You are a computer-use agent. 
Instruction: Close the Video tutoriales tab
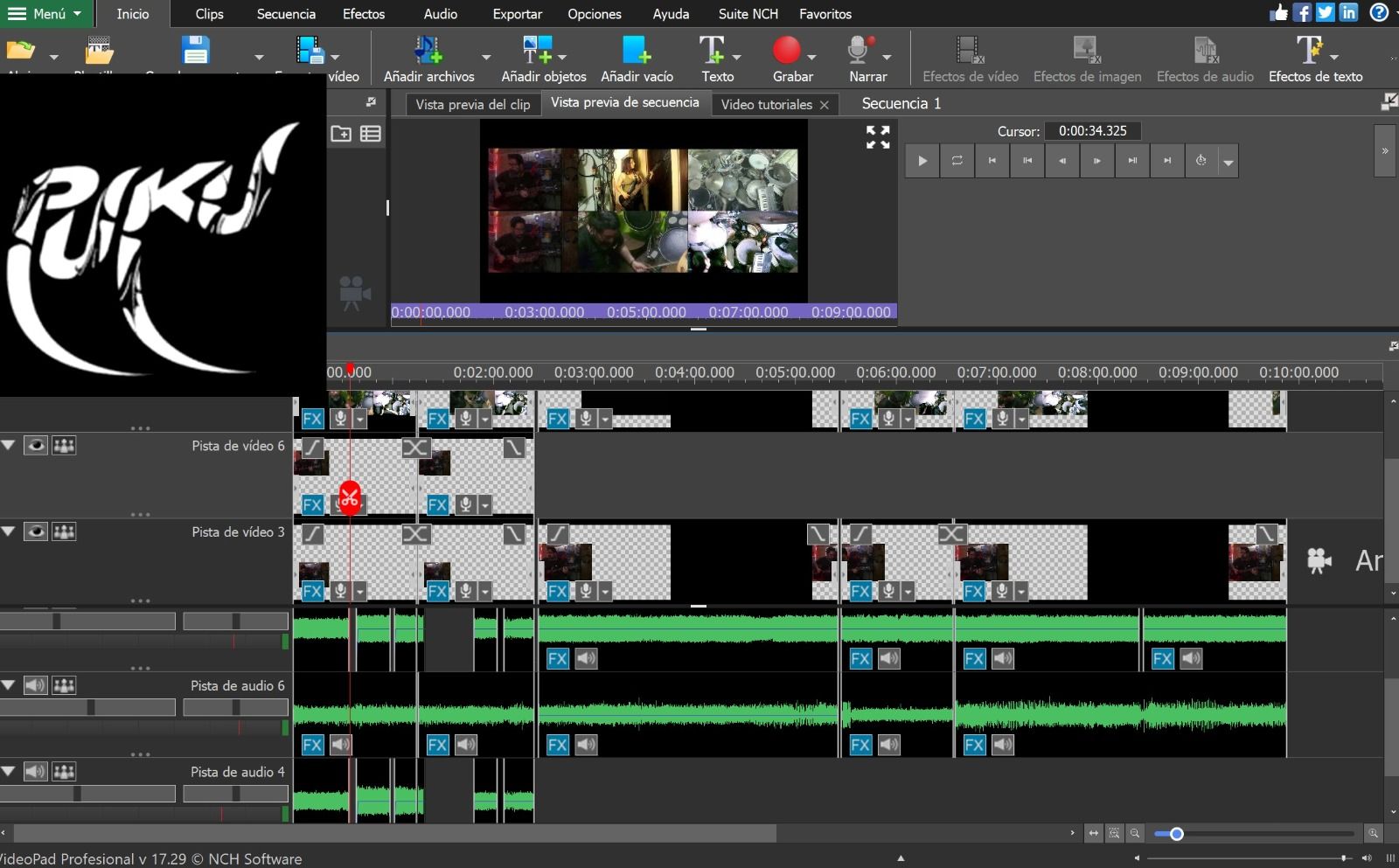pyautogui.click(x=824, y=105)
